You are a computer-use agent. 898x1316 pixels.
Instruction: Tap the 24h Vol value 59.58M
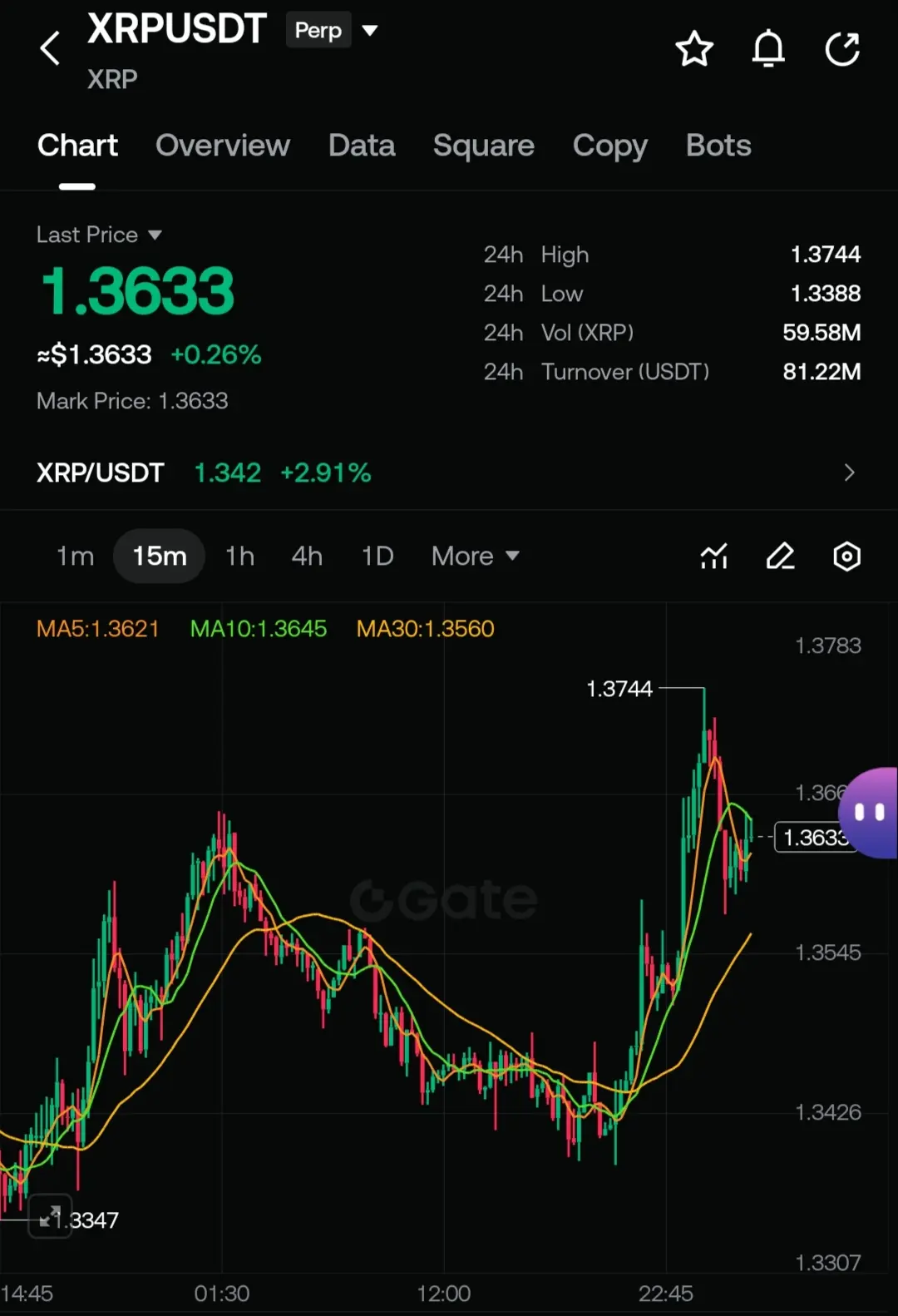[x=822, y=333]
